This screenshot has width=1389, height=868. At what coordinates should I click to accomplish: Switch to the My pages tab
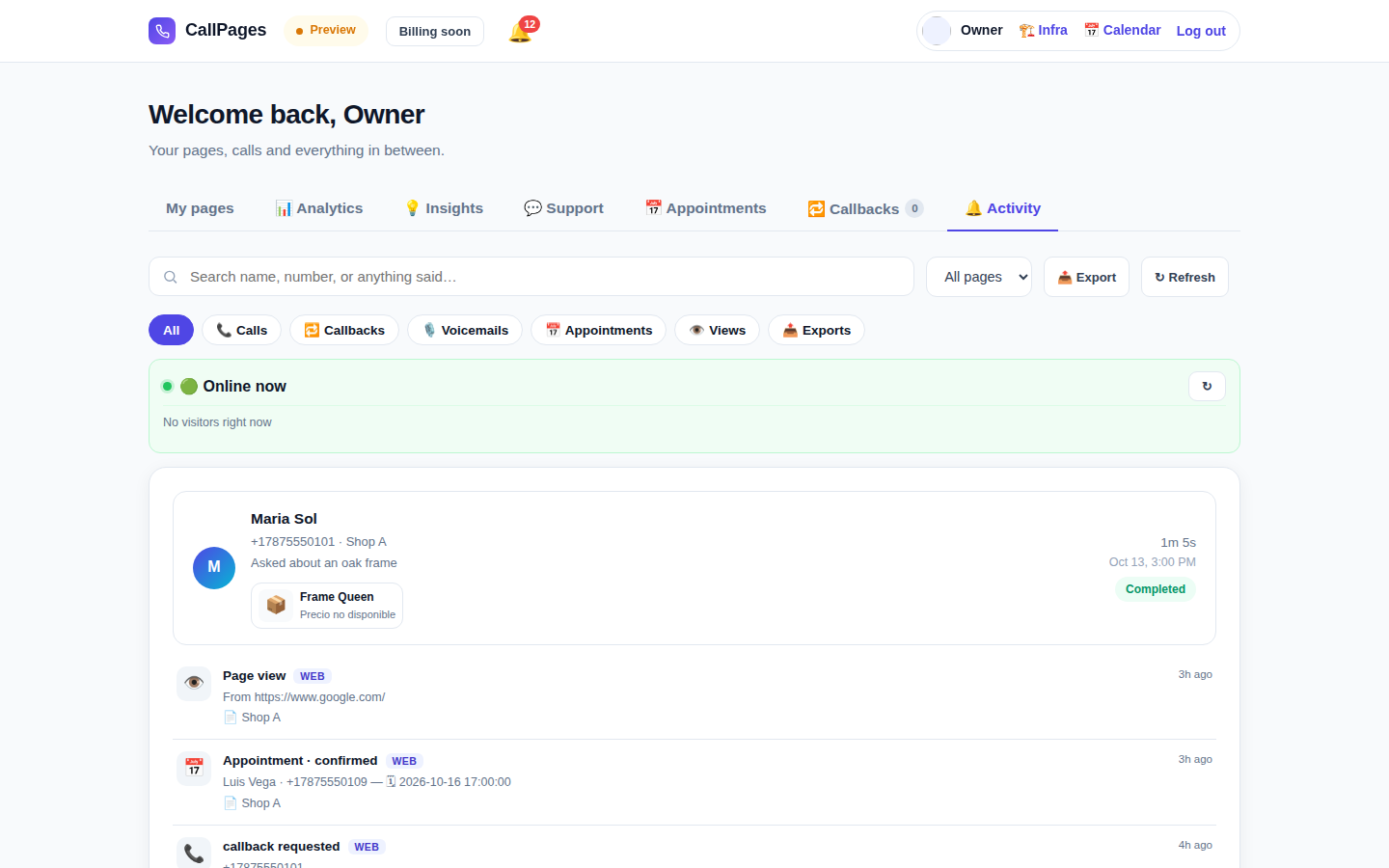(x=200, y=208)
